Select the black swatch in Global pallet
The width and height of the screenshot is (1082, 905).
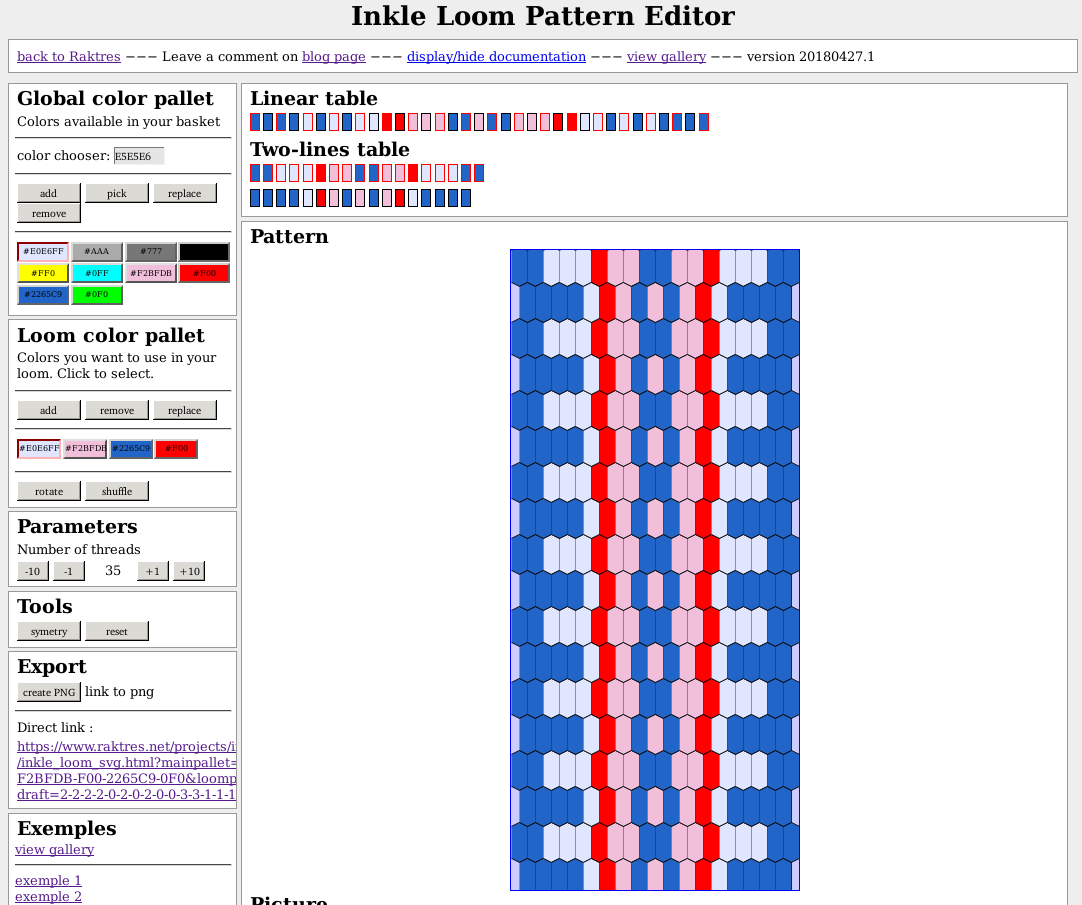tap(204, 251)
